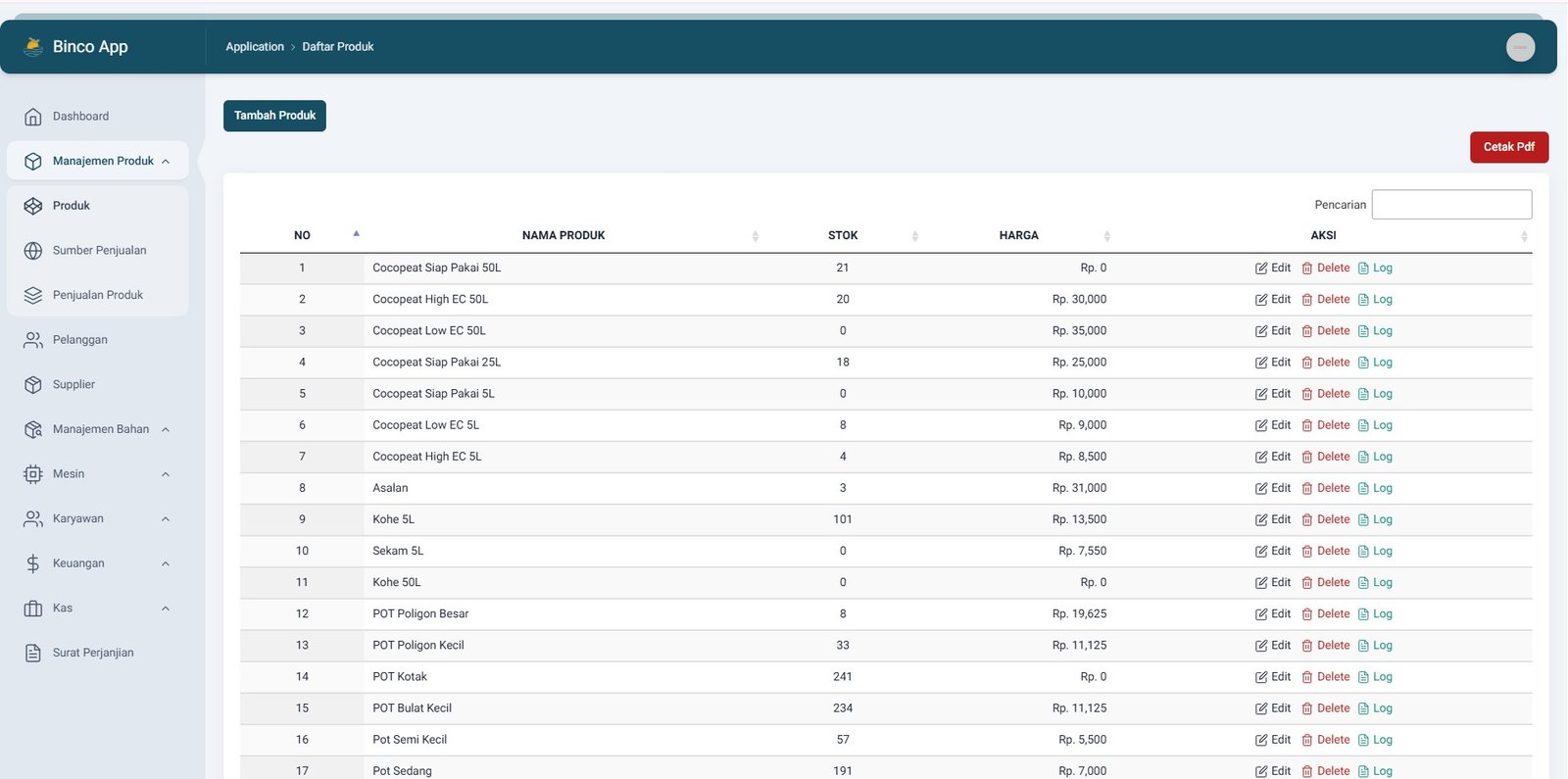Click the Kas briefcase icon
1568x779 pixels.
pos(33,609)
